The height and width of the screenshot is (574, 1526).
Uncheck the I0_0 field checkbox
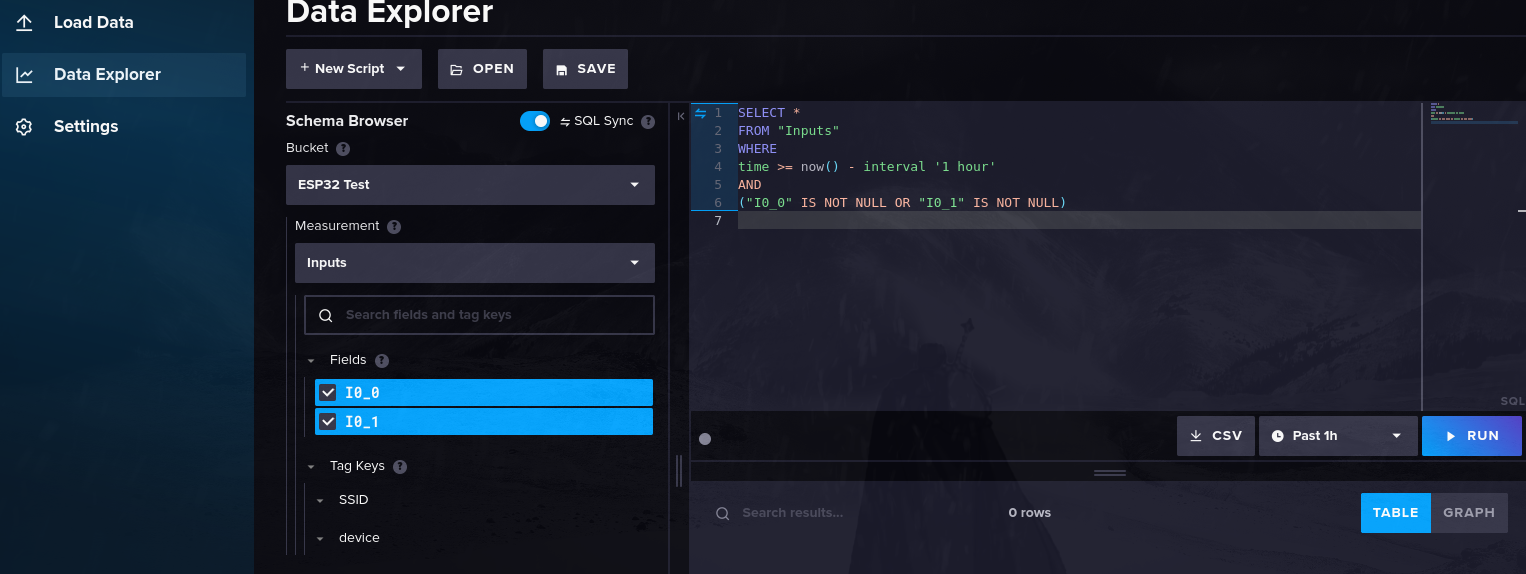[x=328, y=393]
